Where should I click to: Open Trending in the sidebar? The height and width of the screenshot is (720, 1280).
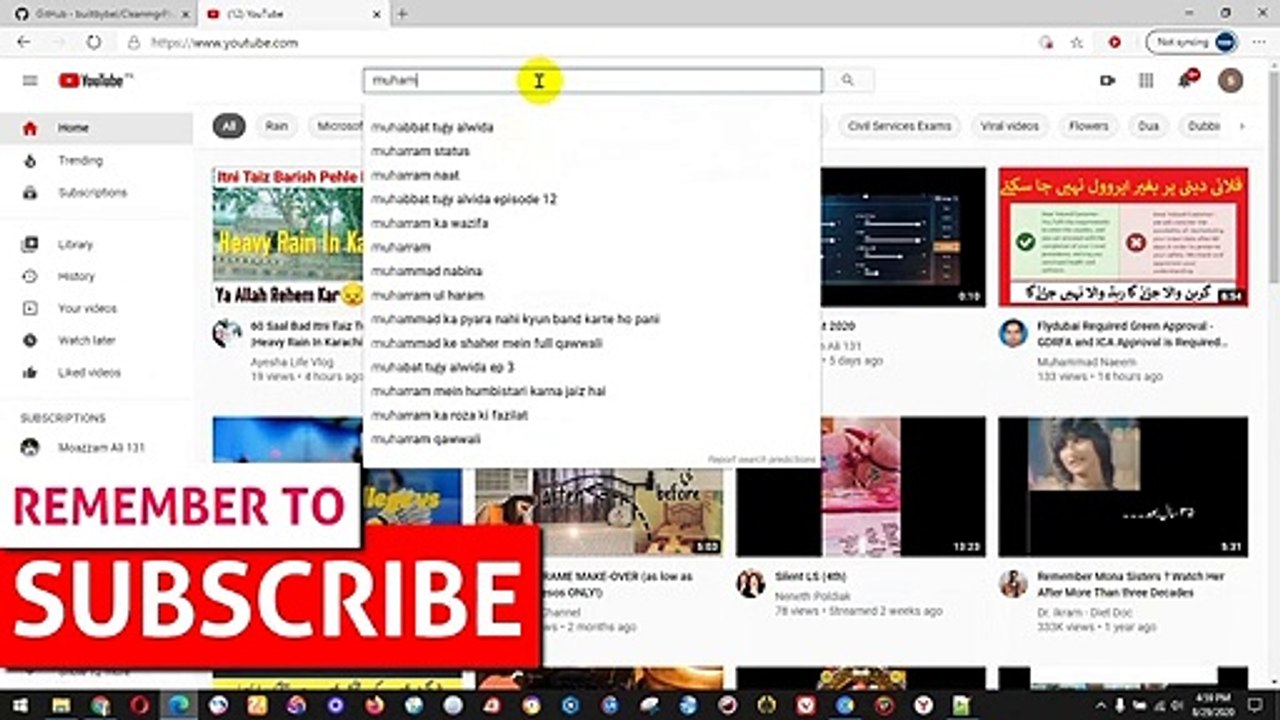tap(96, 160)
